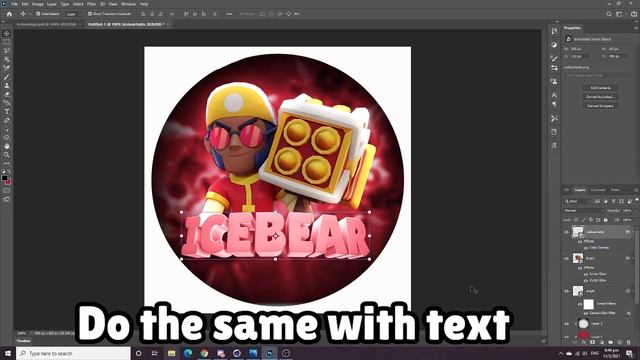This screenshot has height=360, width=640.
Task: Open the Properties panel menu
Action: [636, 28]
